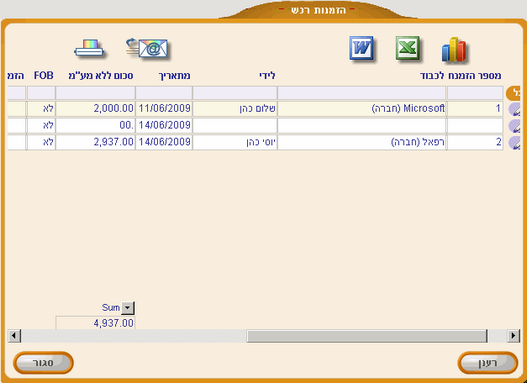This screenshot has height=383, width=527.
Task: Click the רענן refresh button
Action: pos(488,363)
